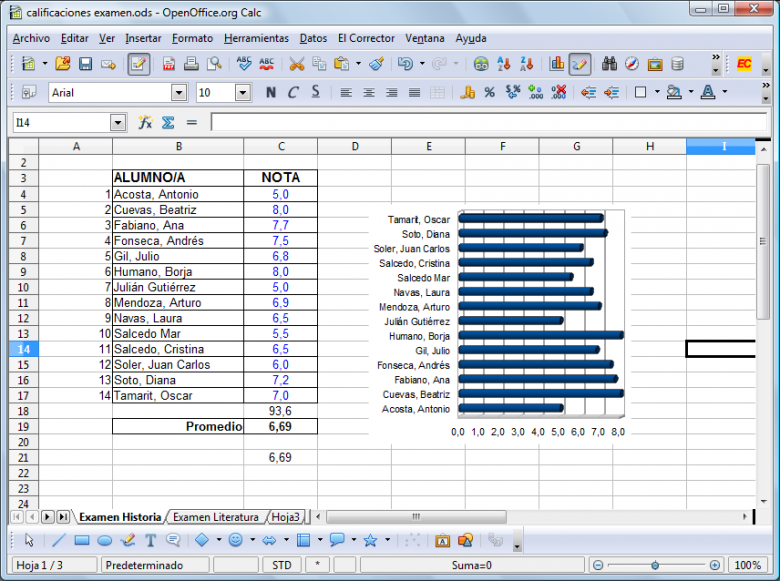Open the font name Arial dropdown
This screenshot has width=780, height=581.
pyautogui.click(x=179, y=93)
